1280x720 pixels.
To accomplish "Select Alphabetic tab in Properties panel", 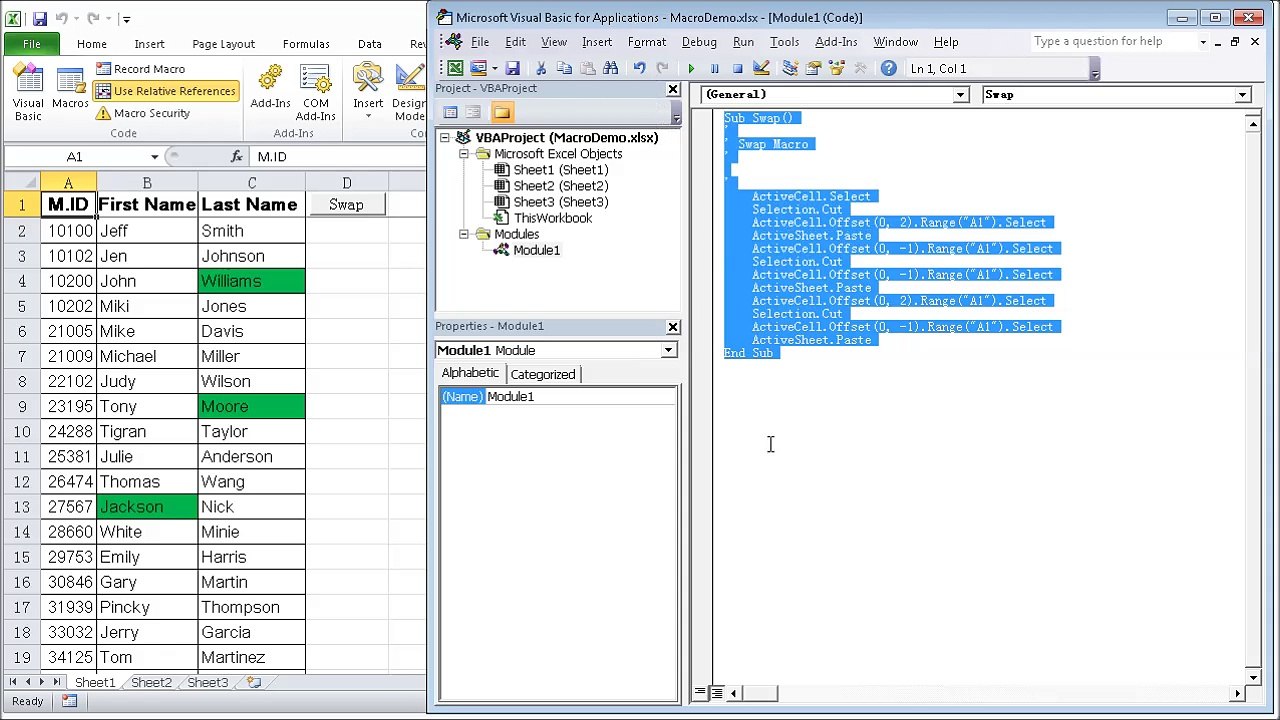I will tap(470, 373).
